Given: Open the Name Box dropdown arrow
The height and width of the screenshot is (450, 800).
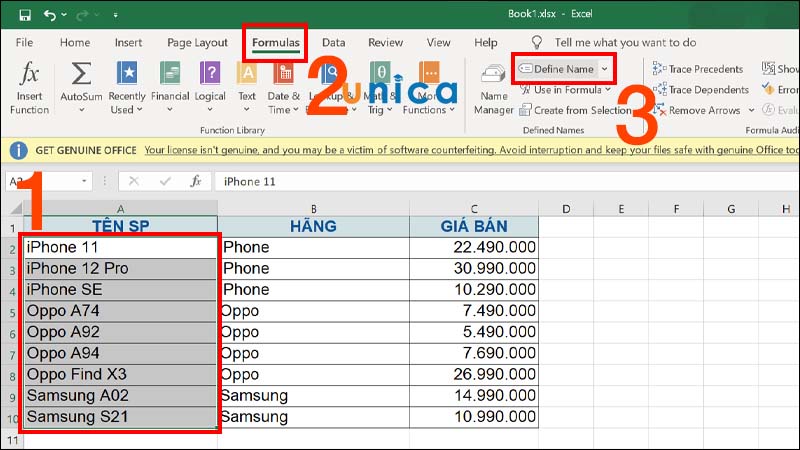Looking at the screenshot, I should pos(84,181).
